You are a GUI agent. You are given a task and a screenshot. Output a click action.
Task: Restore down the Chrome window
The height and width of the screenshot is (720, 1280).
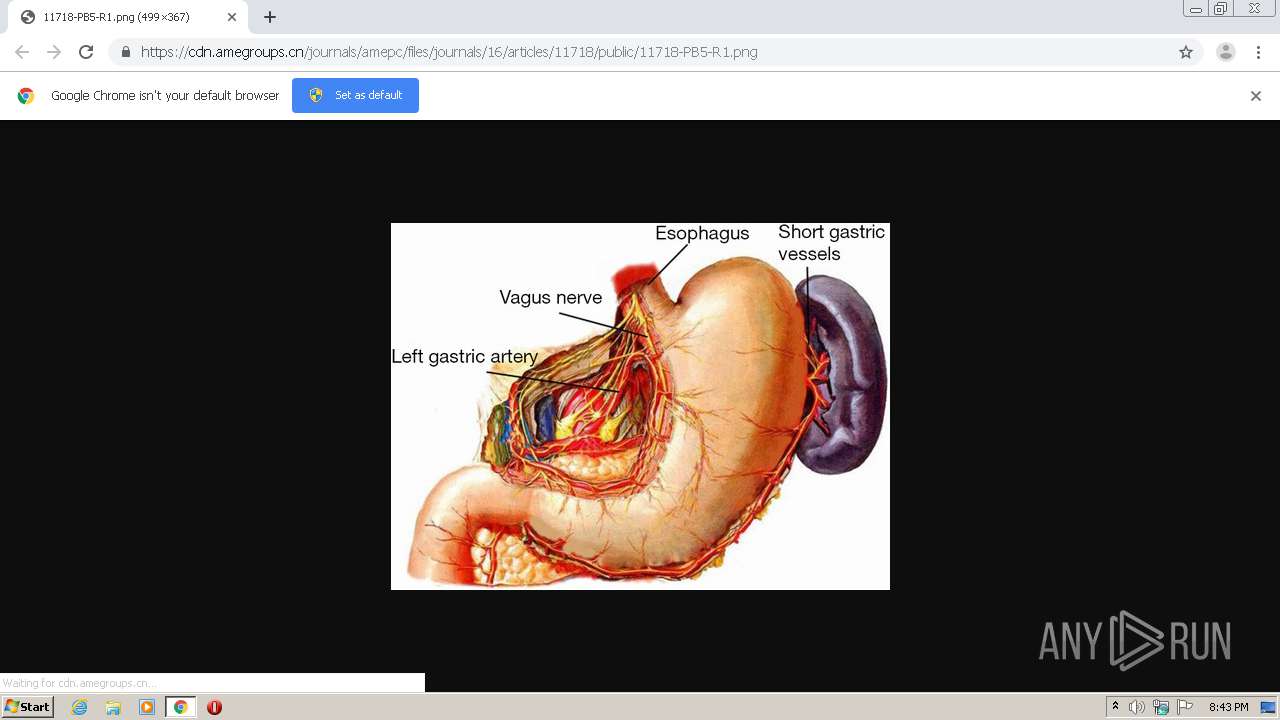point(1221,8)
